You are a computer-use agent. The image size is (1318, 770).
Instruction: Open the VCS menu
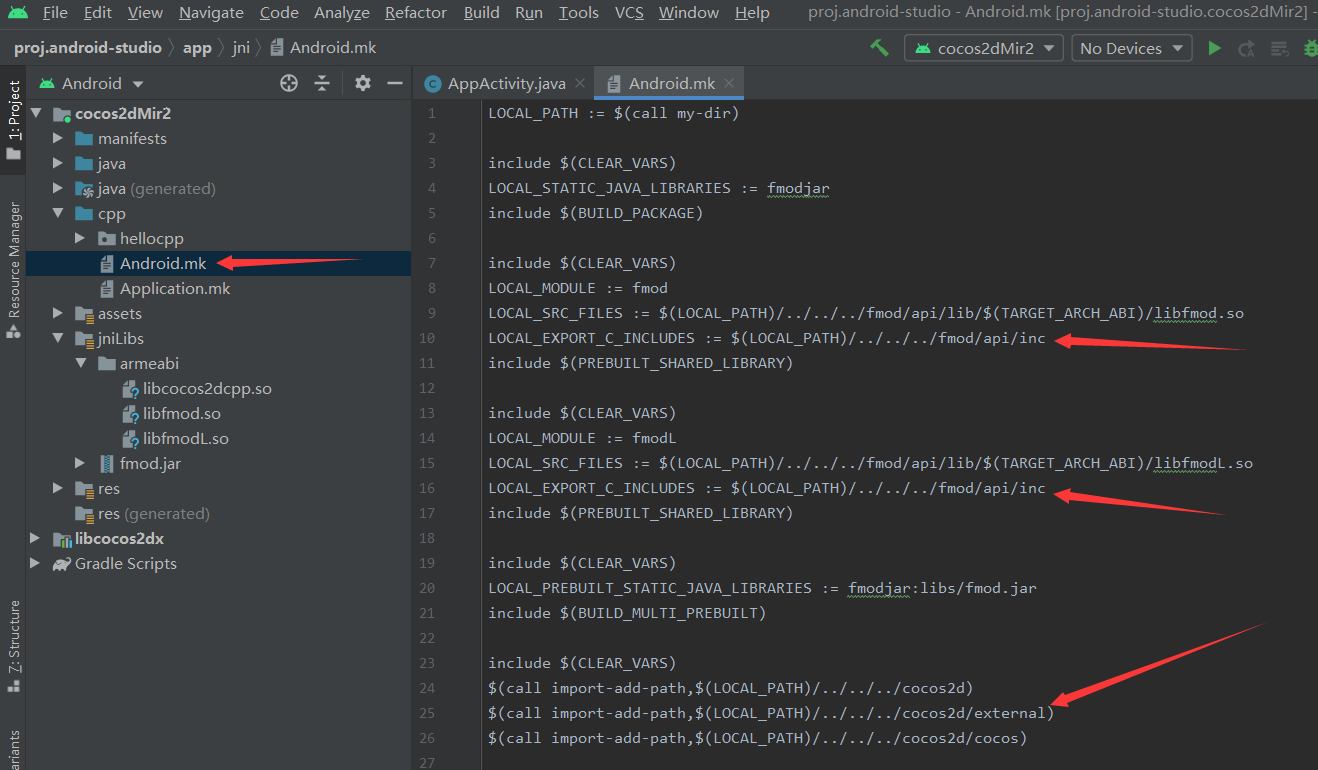(629, 13)
